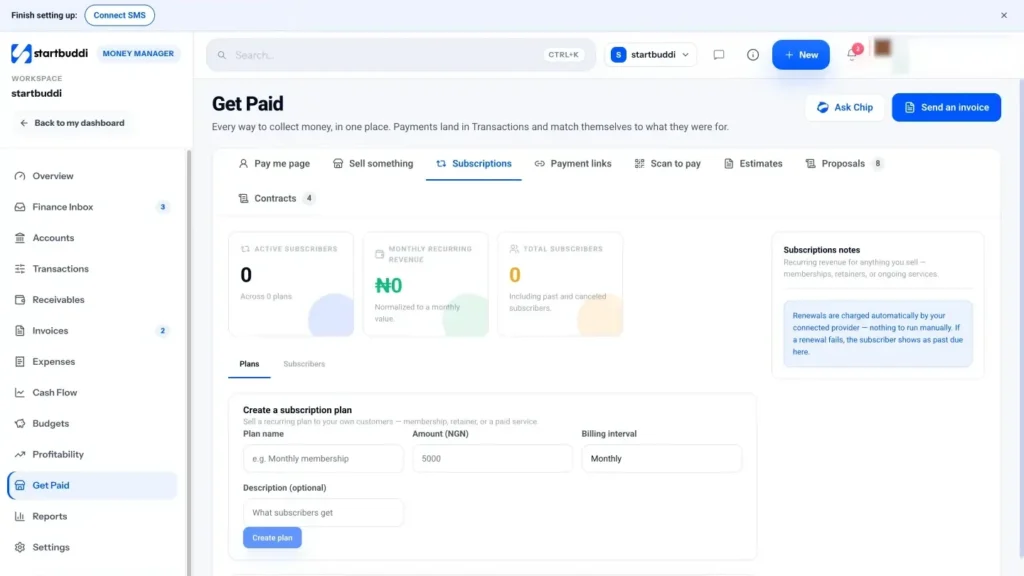Screen dimensions: 1024x576
Task: Click the Get Paid store icon
Action: (x=20, y=485)
